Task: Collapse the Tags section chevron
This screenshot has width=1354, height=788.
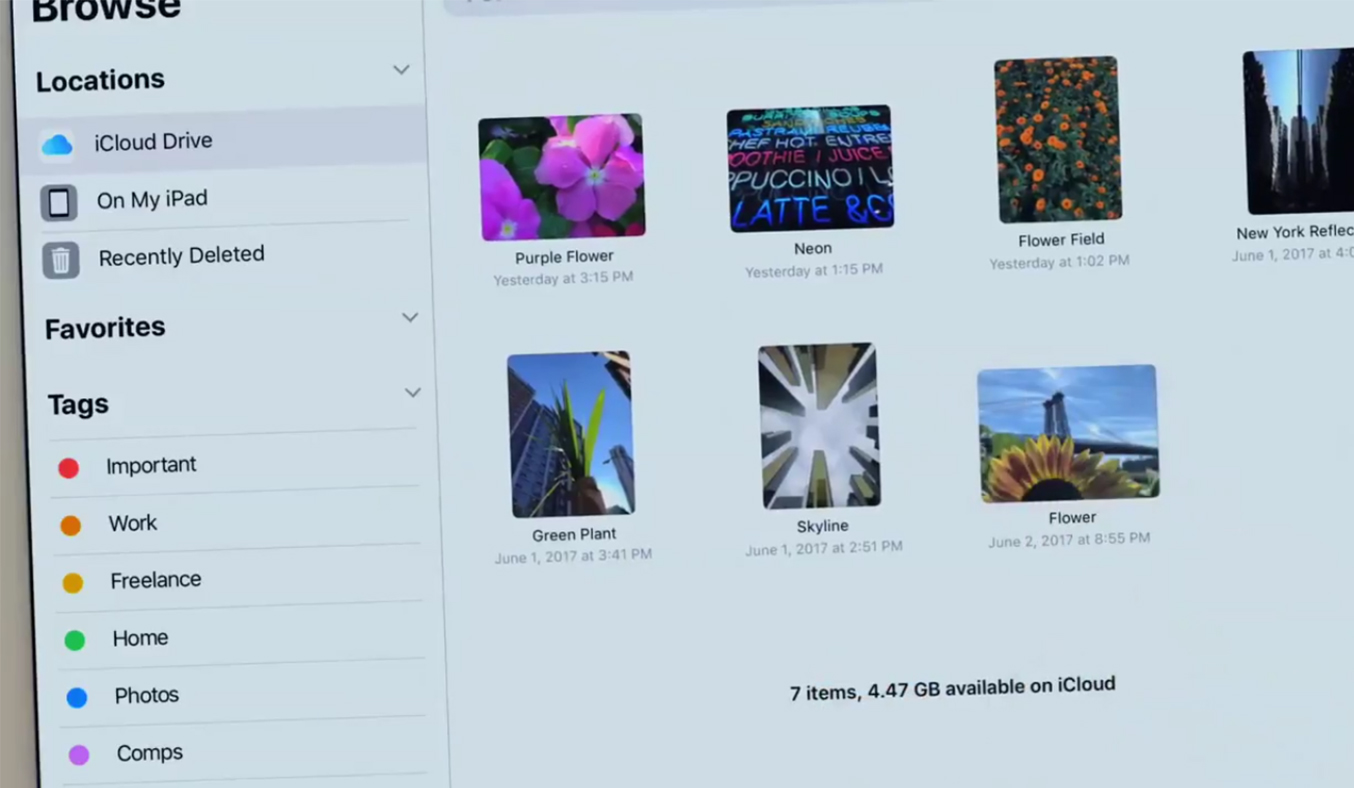Action: point(412,393)
